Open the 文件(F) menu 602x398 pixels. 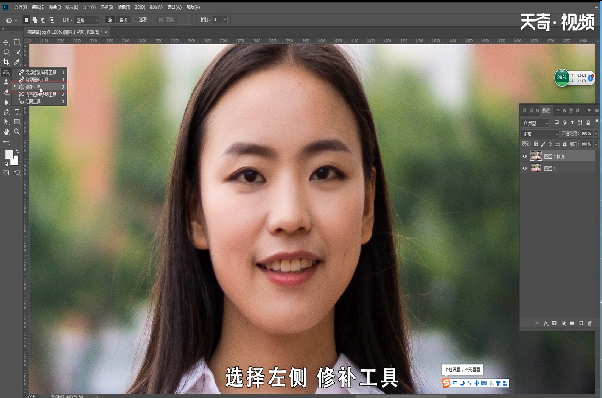pos(20,7)
